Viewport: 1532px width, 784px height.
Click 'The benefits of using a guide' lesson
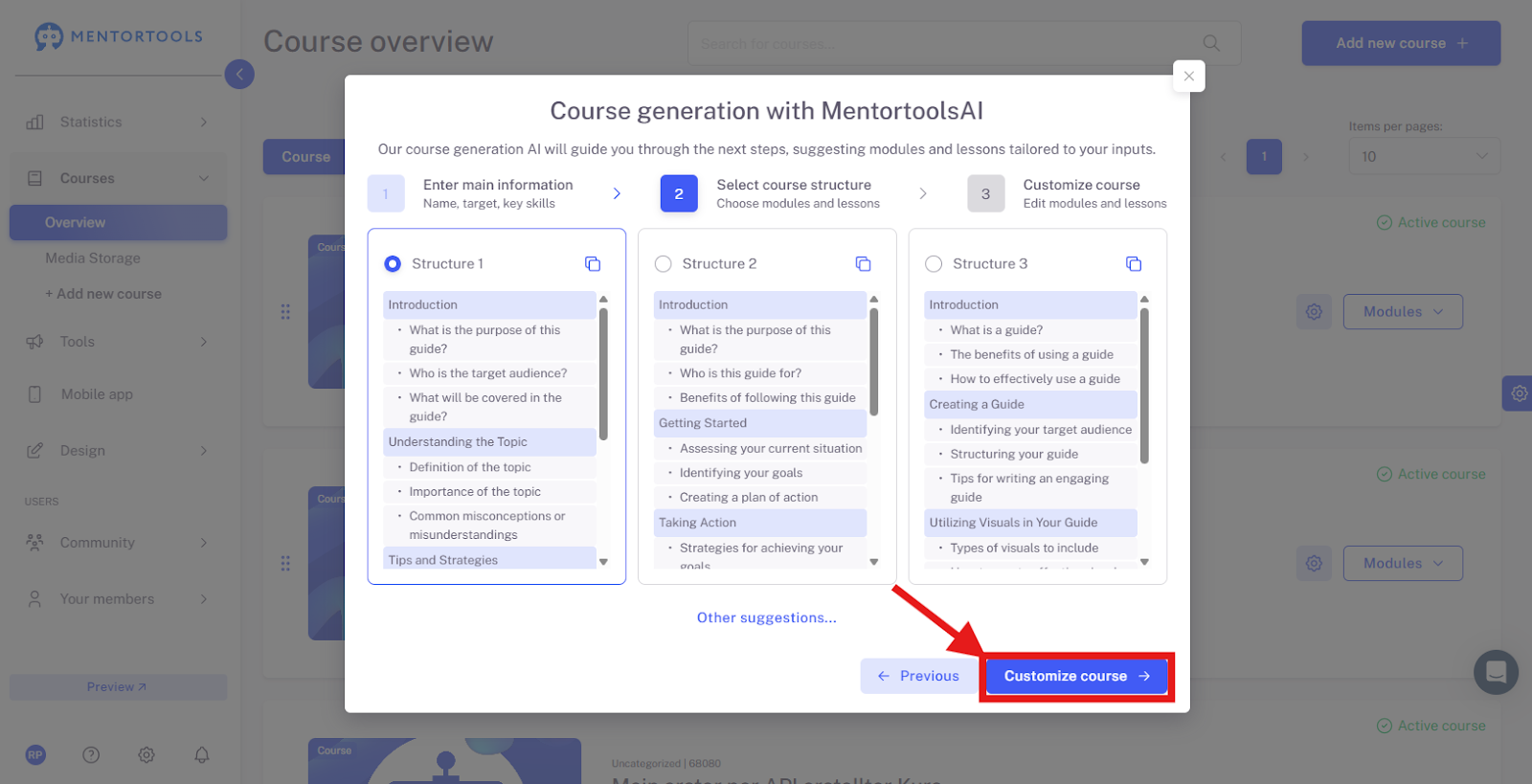pos(1032,354)
